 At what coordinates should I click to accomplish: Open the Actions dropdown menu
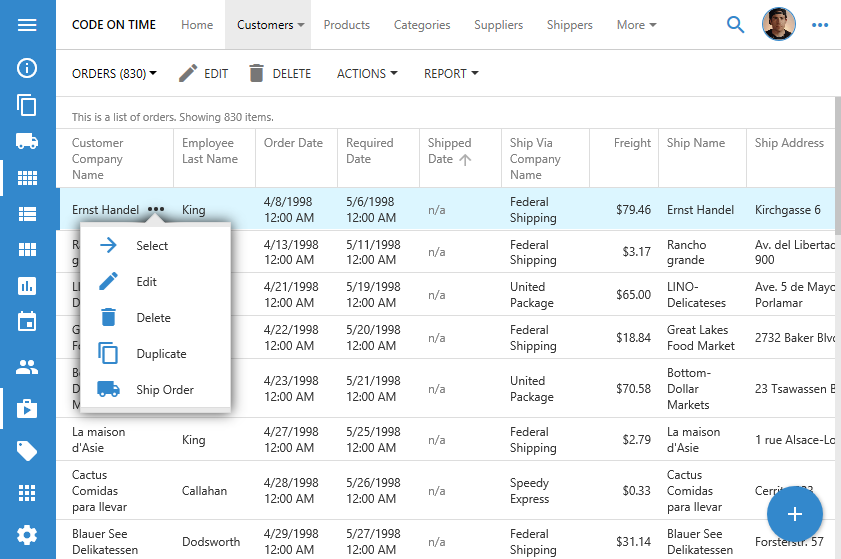(366, 74)
